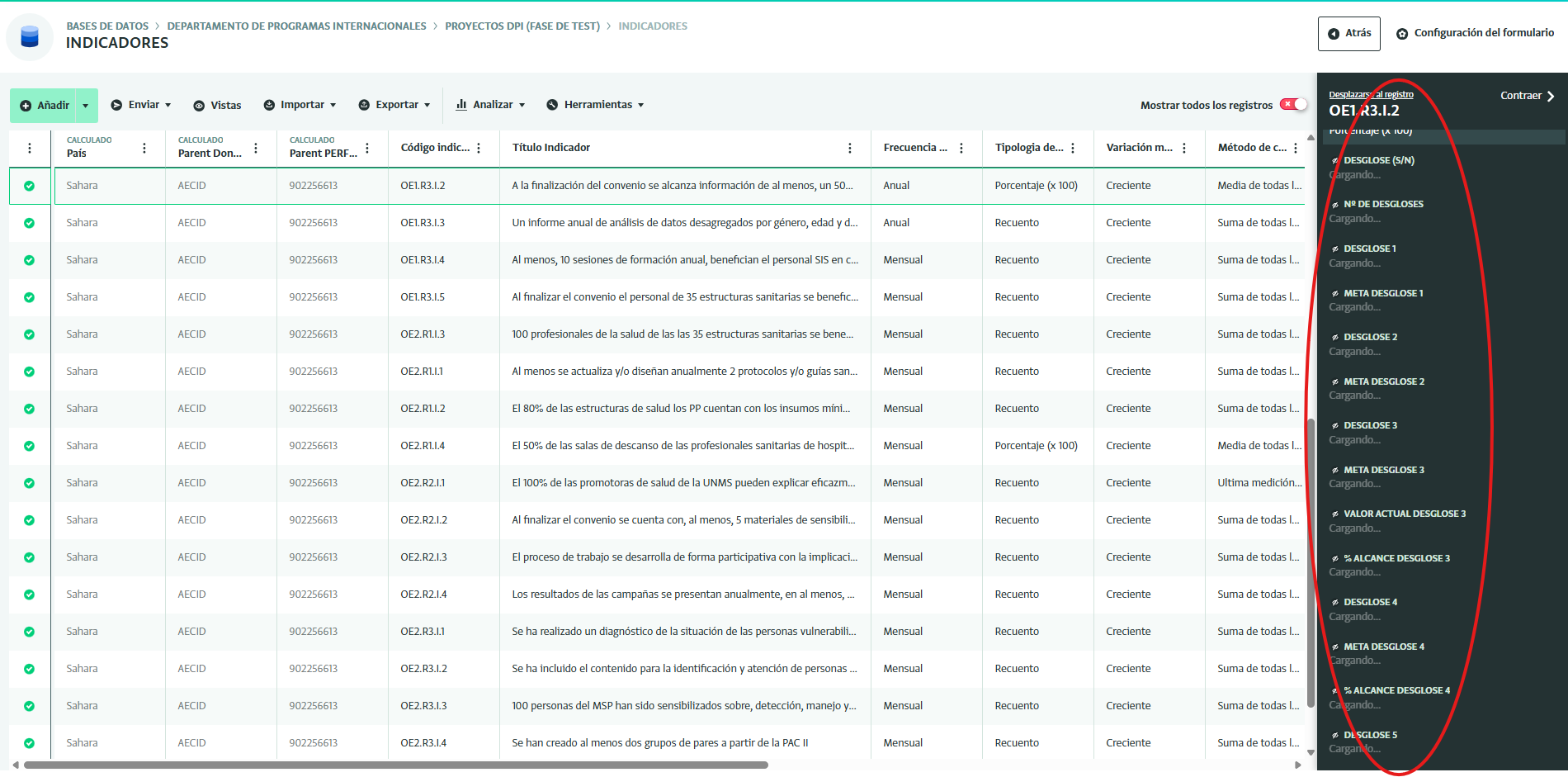
Task: Open the Frecuencia column three-dot menu
Action: (961, 148)
